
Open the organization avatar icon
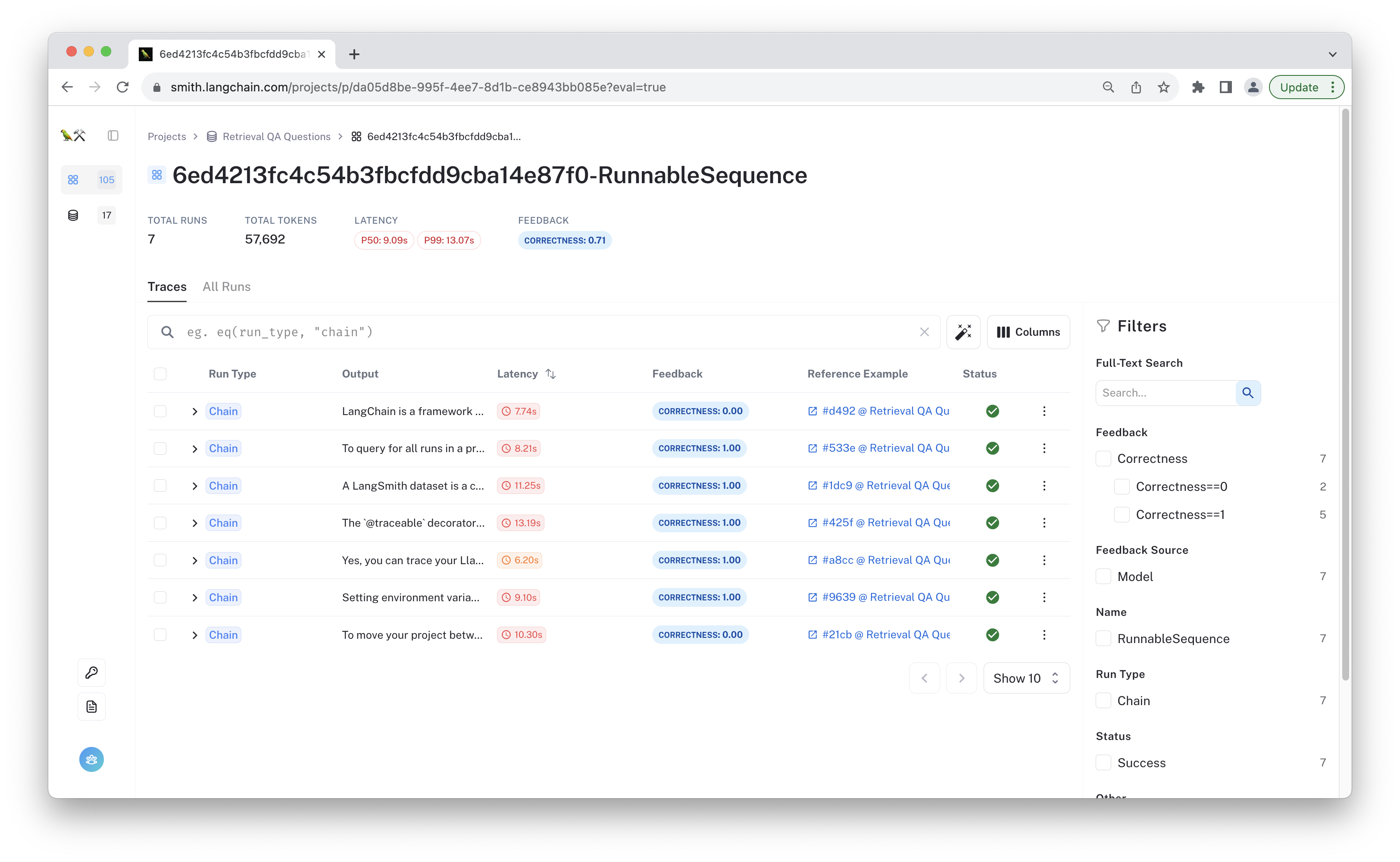tap(91, 759)
